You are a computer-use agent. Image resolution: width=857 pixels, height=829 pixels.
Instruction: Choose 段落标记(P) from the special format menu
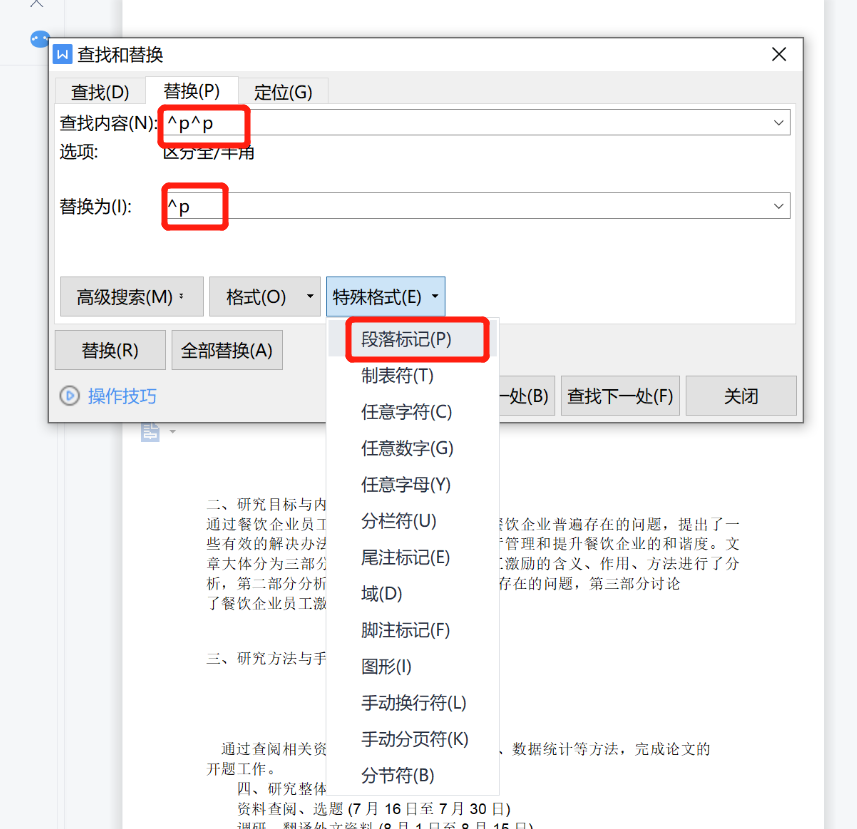coord(406,339)
